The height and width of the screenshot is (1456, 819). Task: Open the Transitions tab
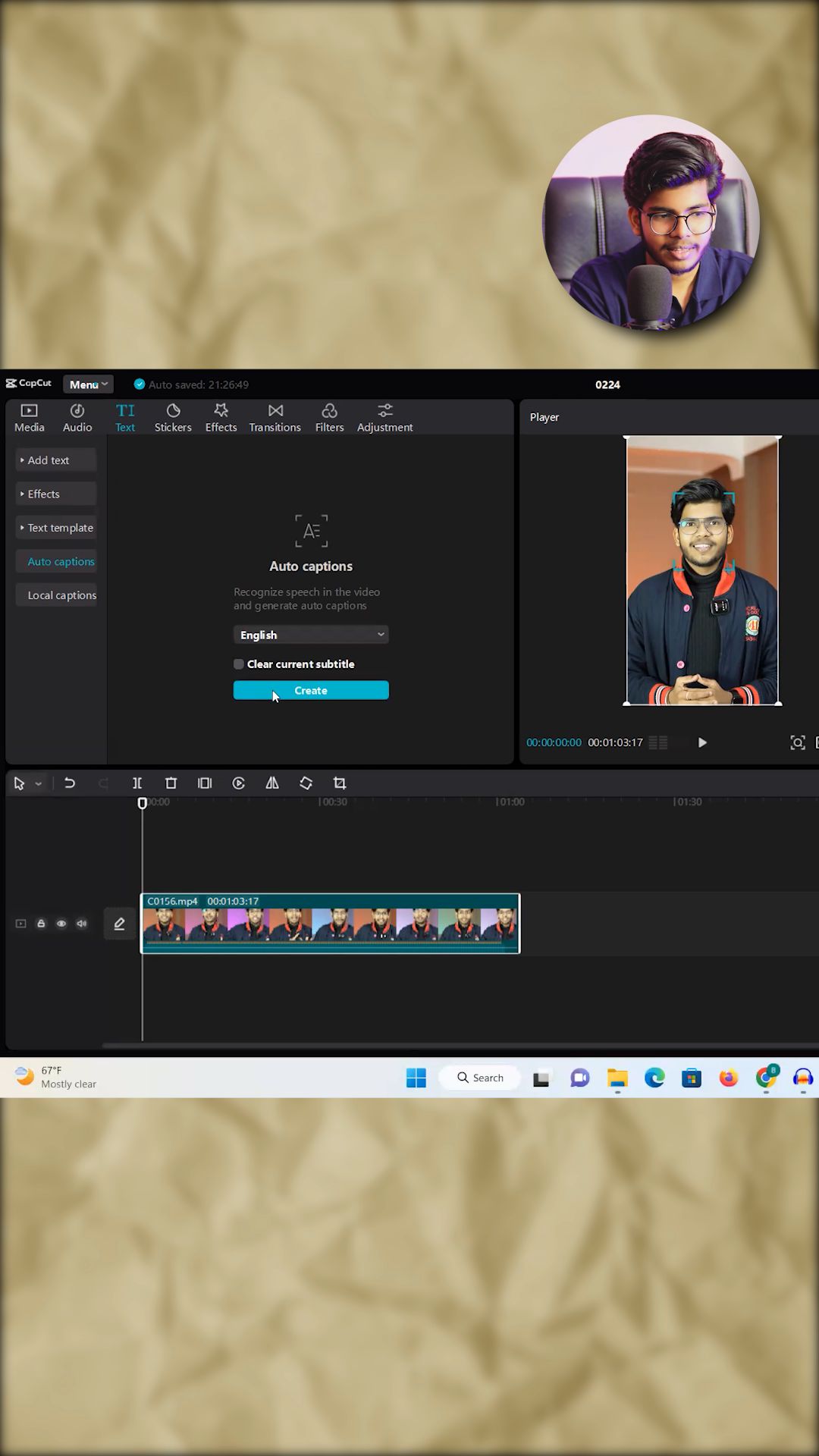tap(275, 418)
